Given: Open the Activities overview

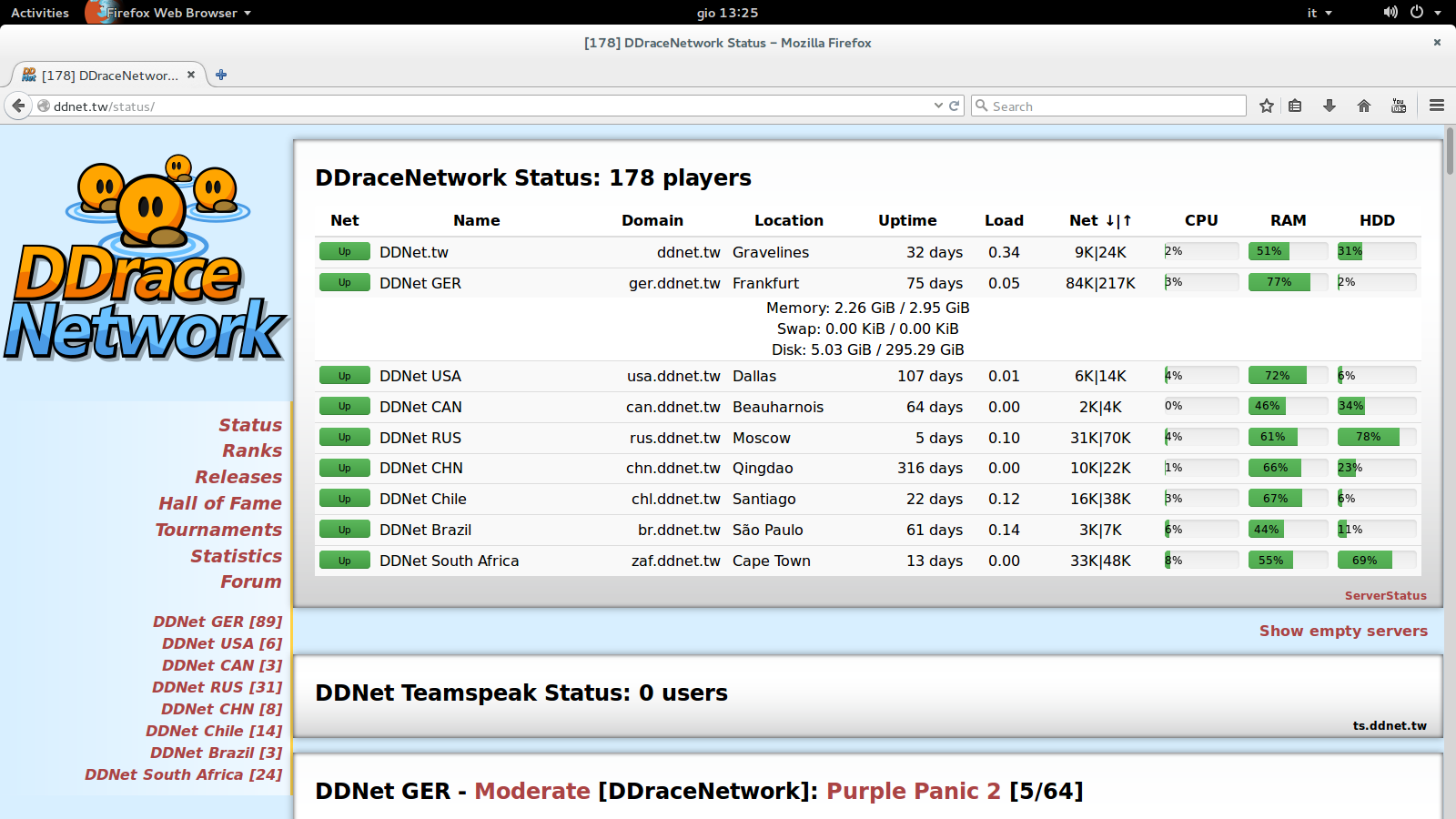Looking at the screenshot, I should [40, 13].
